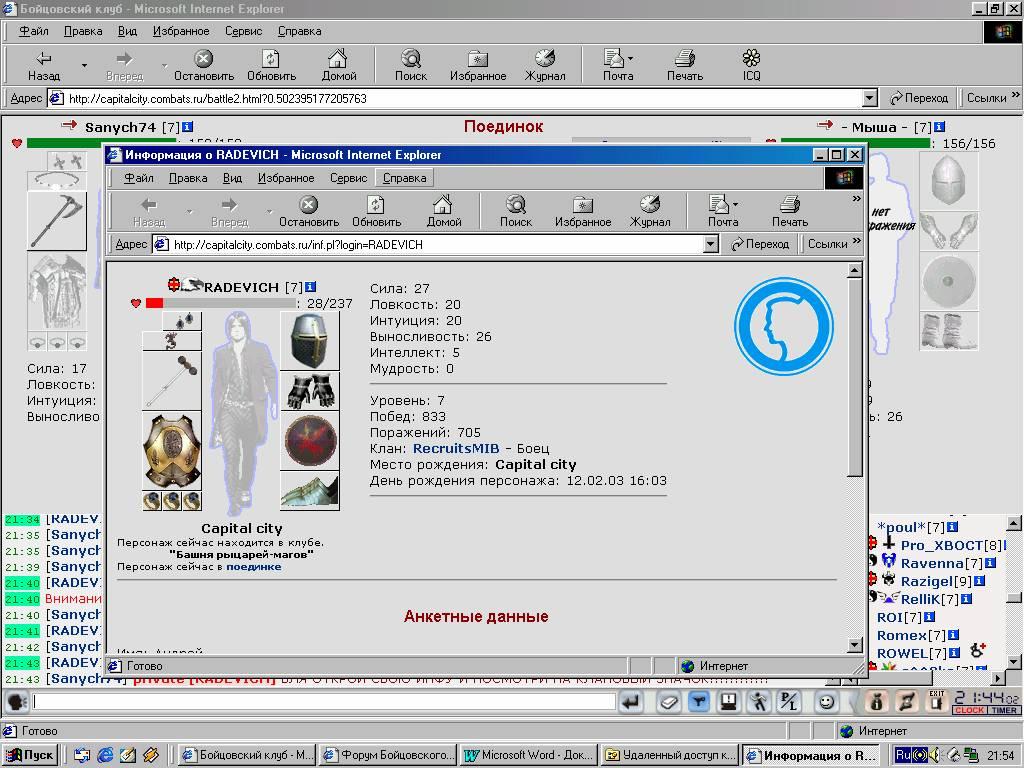Open Справка menu in RADEVICH info window
The image size is (1024, 768).
[404, 178]
